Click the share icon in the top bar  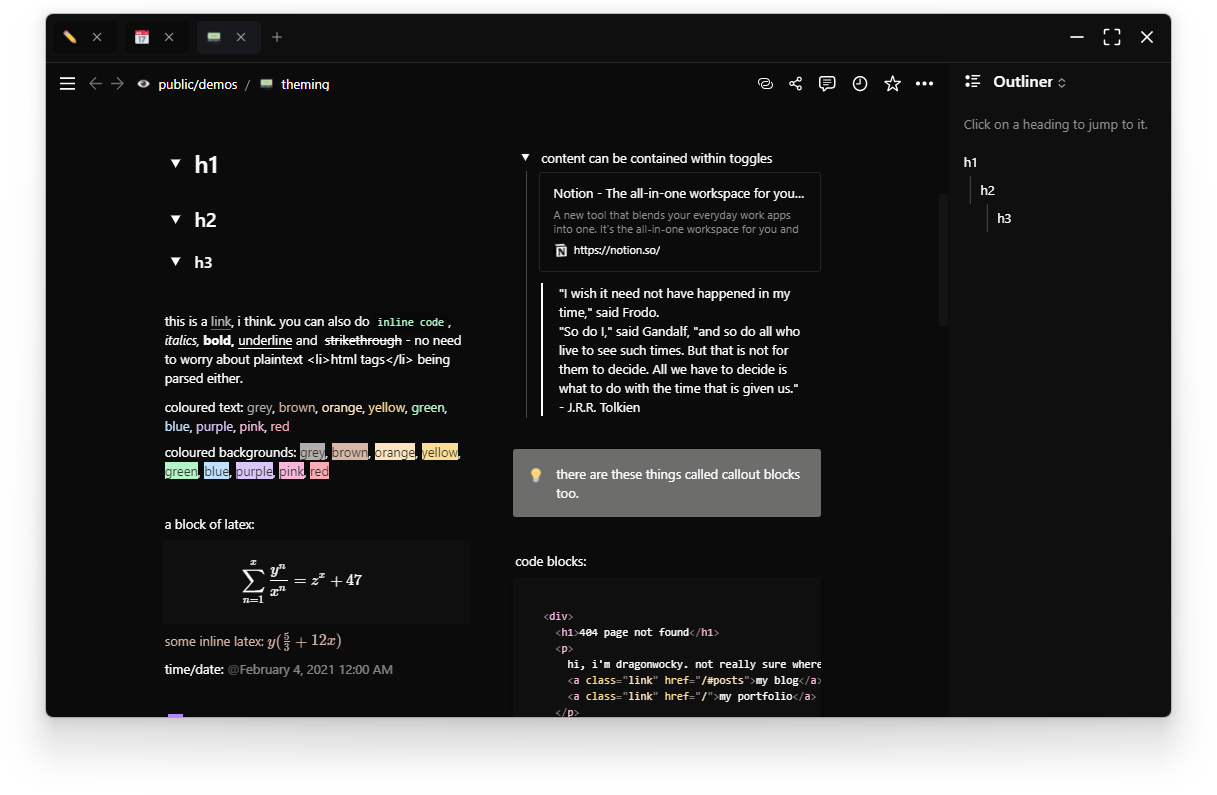pos(795,84)
